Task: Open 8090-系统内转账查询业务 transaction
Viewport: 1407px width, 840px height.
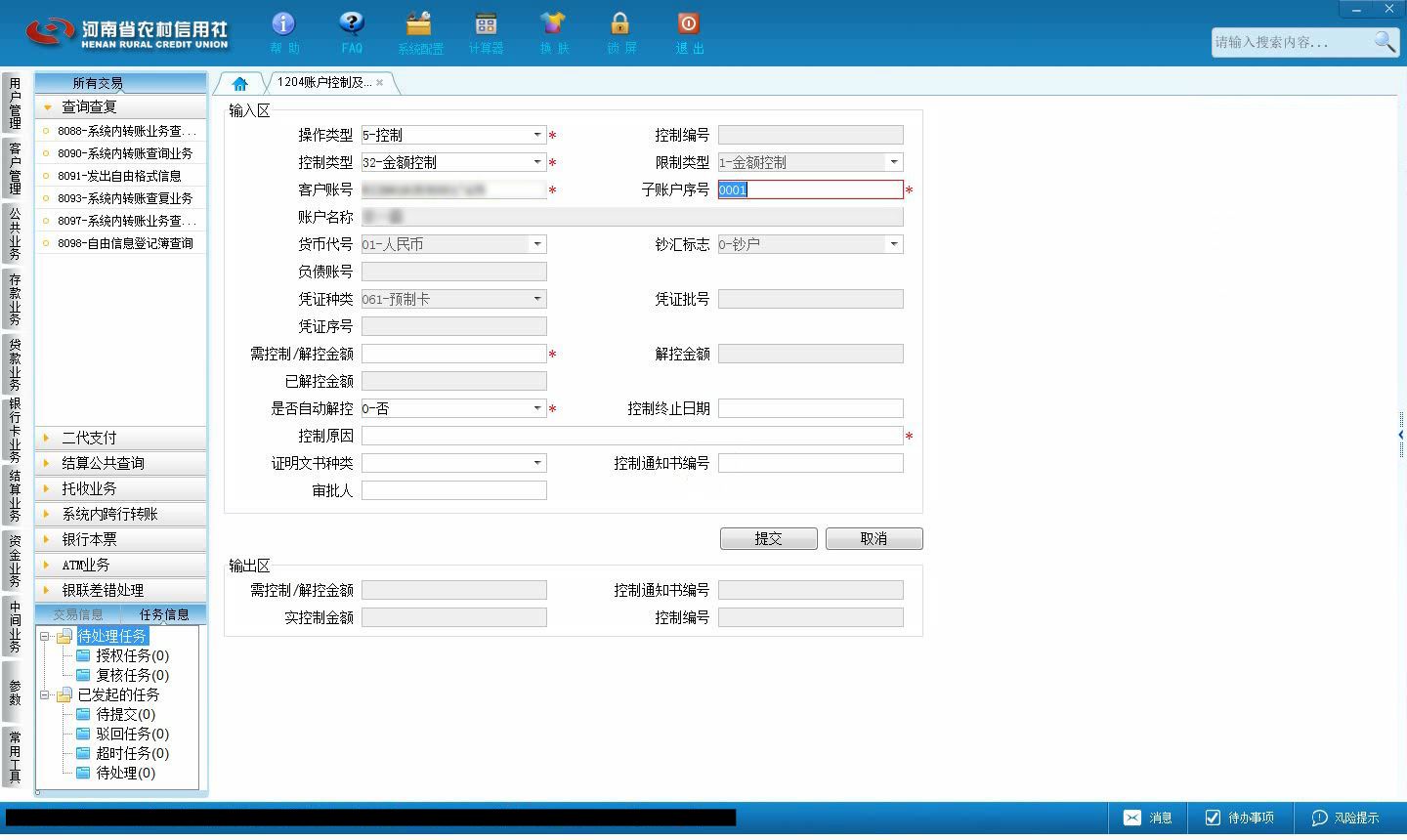Action: 121,153
